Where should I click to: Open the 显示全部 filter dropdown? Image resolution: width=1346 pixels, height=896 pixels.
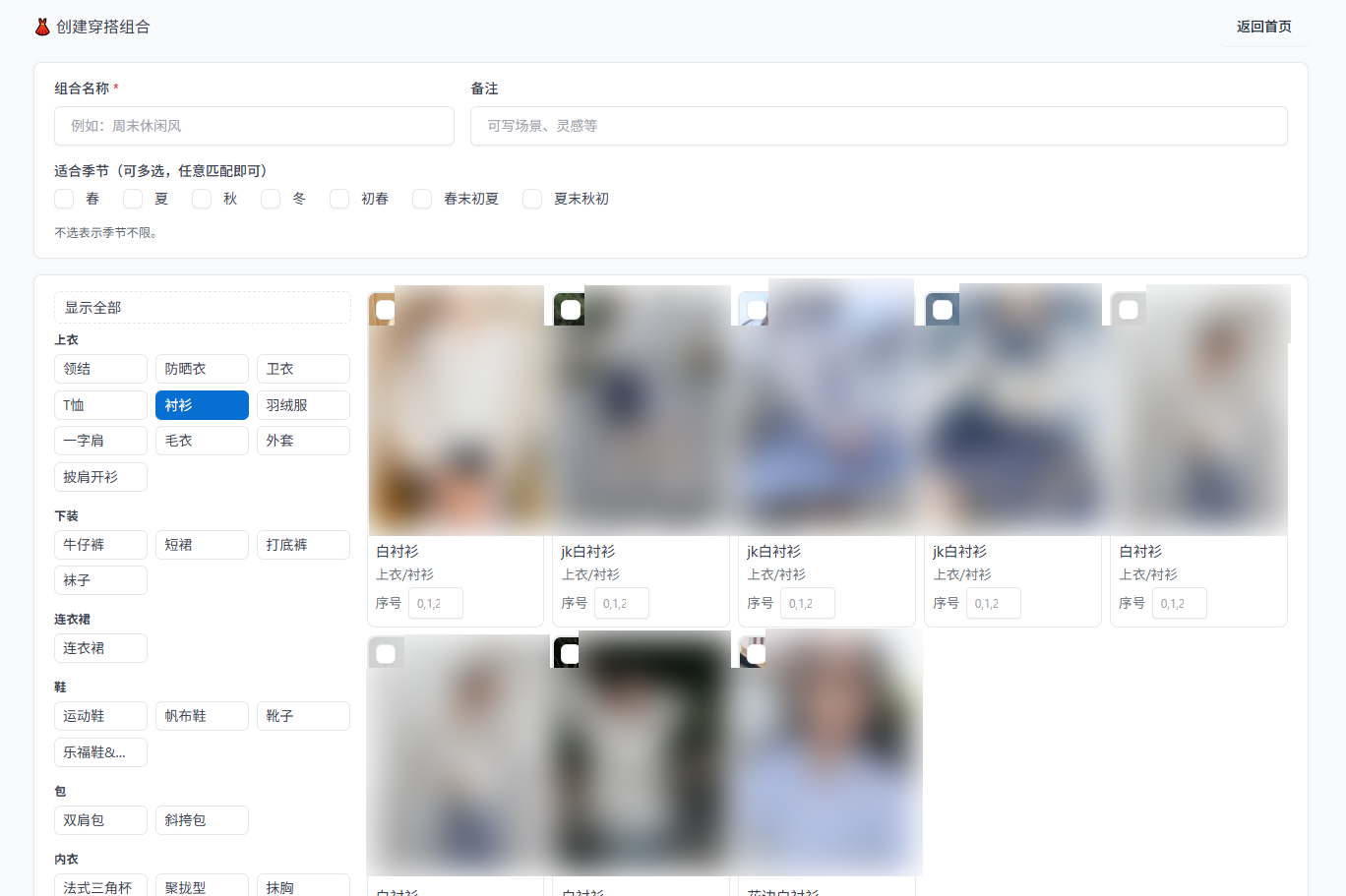click(x=202, y=307)
